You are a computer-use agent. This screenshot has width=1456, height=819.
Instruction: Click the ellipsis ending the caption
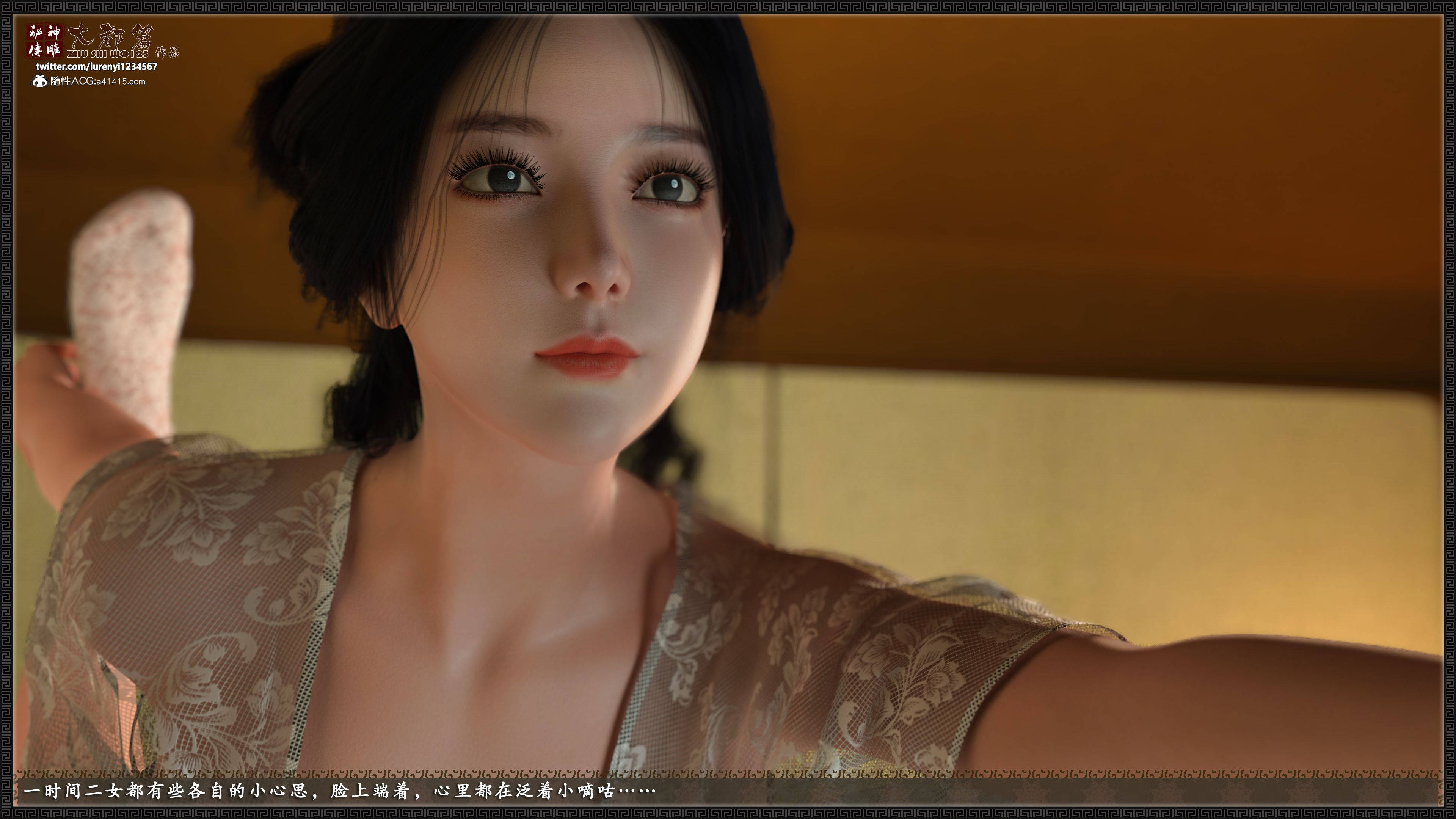tap(637, 791)
